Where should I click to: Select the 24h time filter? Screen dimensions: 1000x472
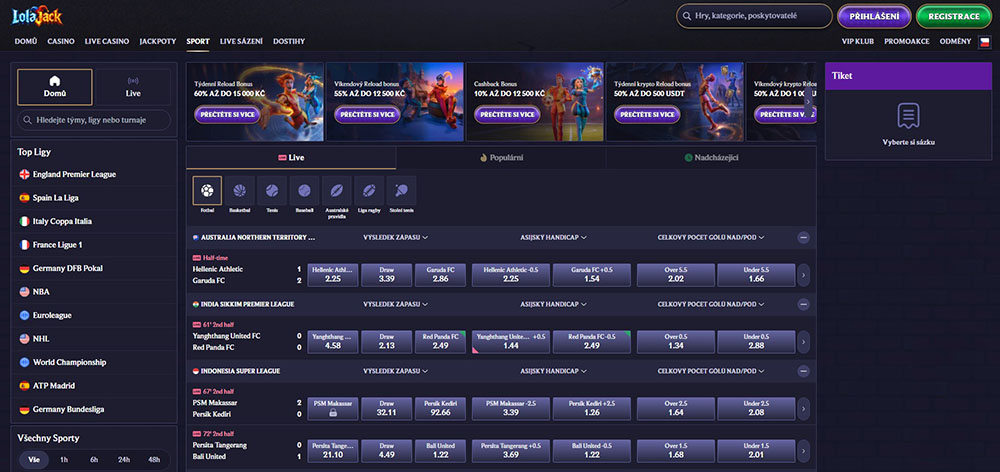tap(124, 460)
